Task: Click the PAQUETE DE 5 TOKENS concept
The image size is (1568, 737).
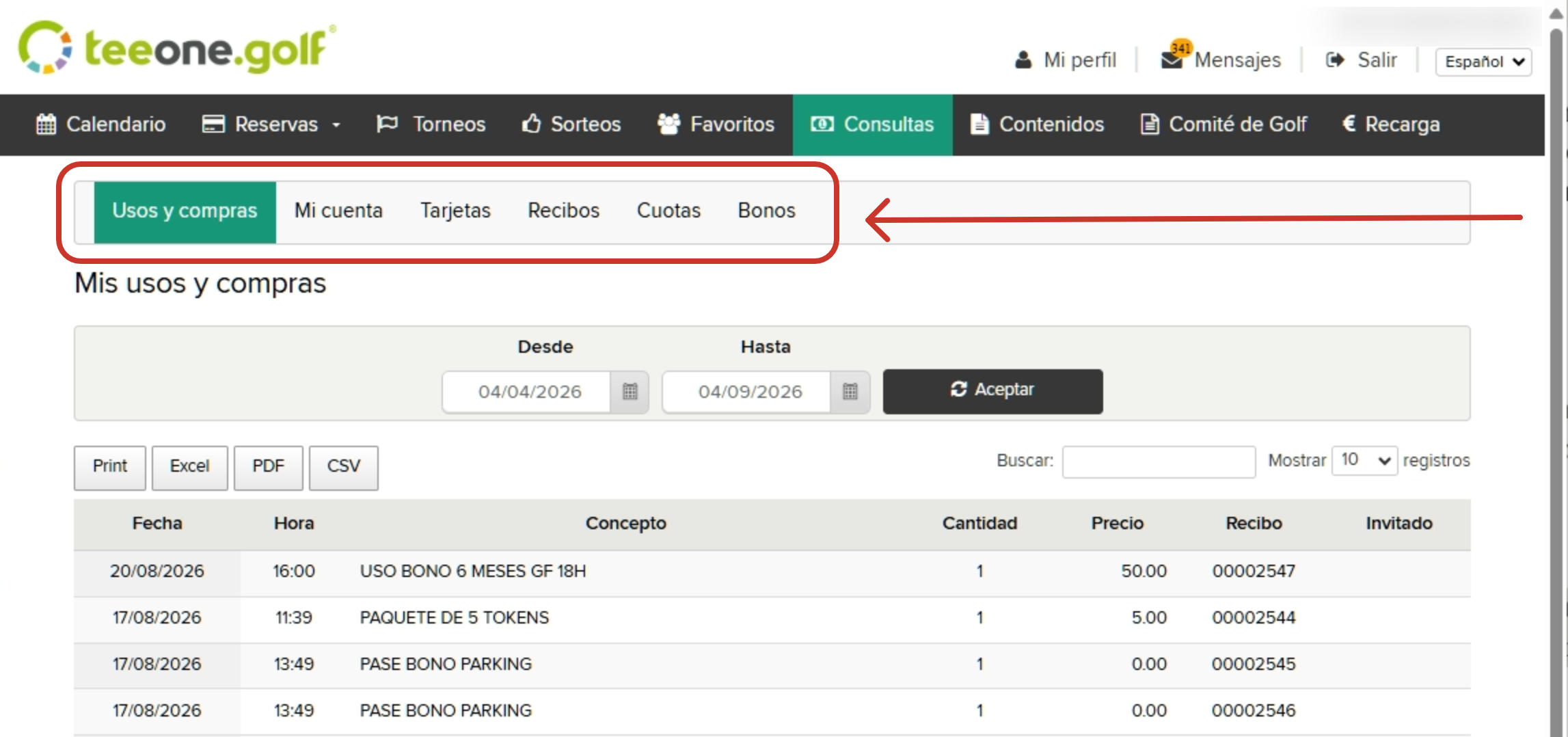Action: click(x=455, y=618)
